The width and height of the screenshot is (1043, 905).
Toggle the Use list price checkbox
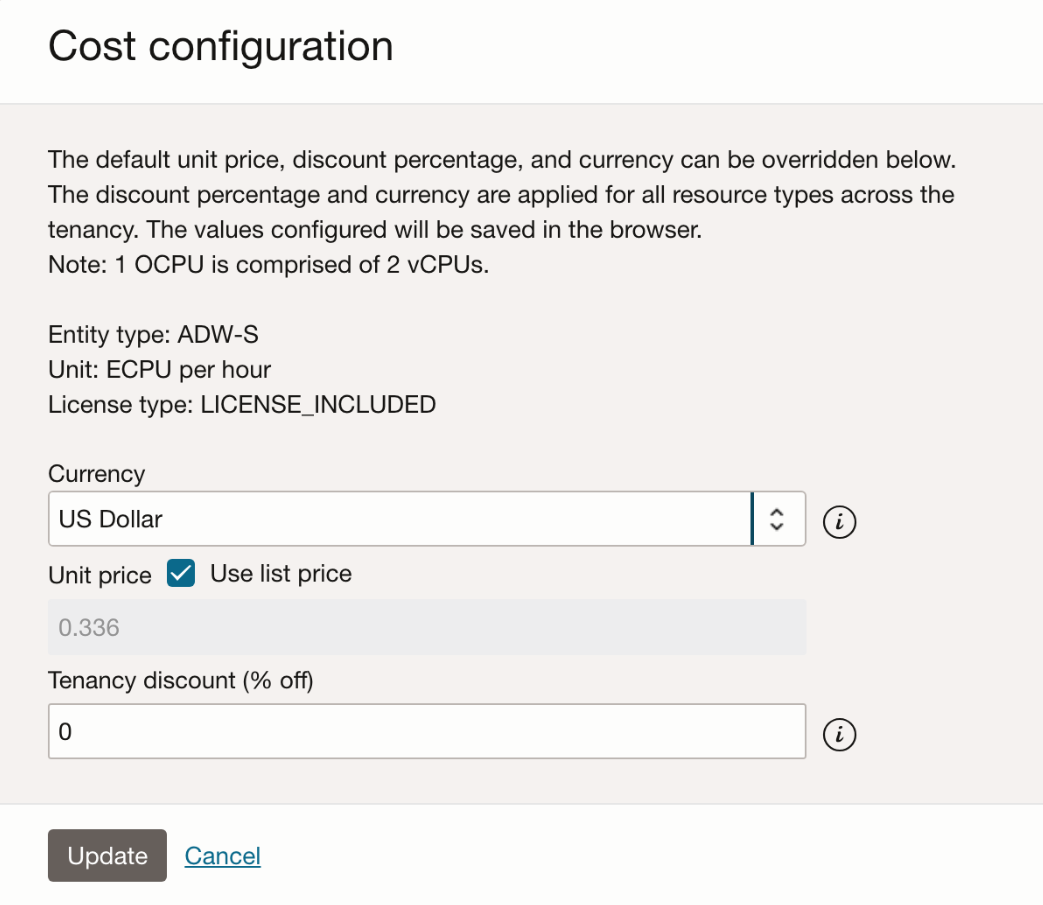(x=181, y=574)
